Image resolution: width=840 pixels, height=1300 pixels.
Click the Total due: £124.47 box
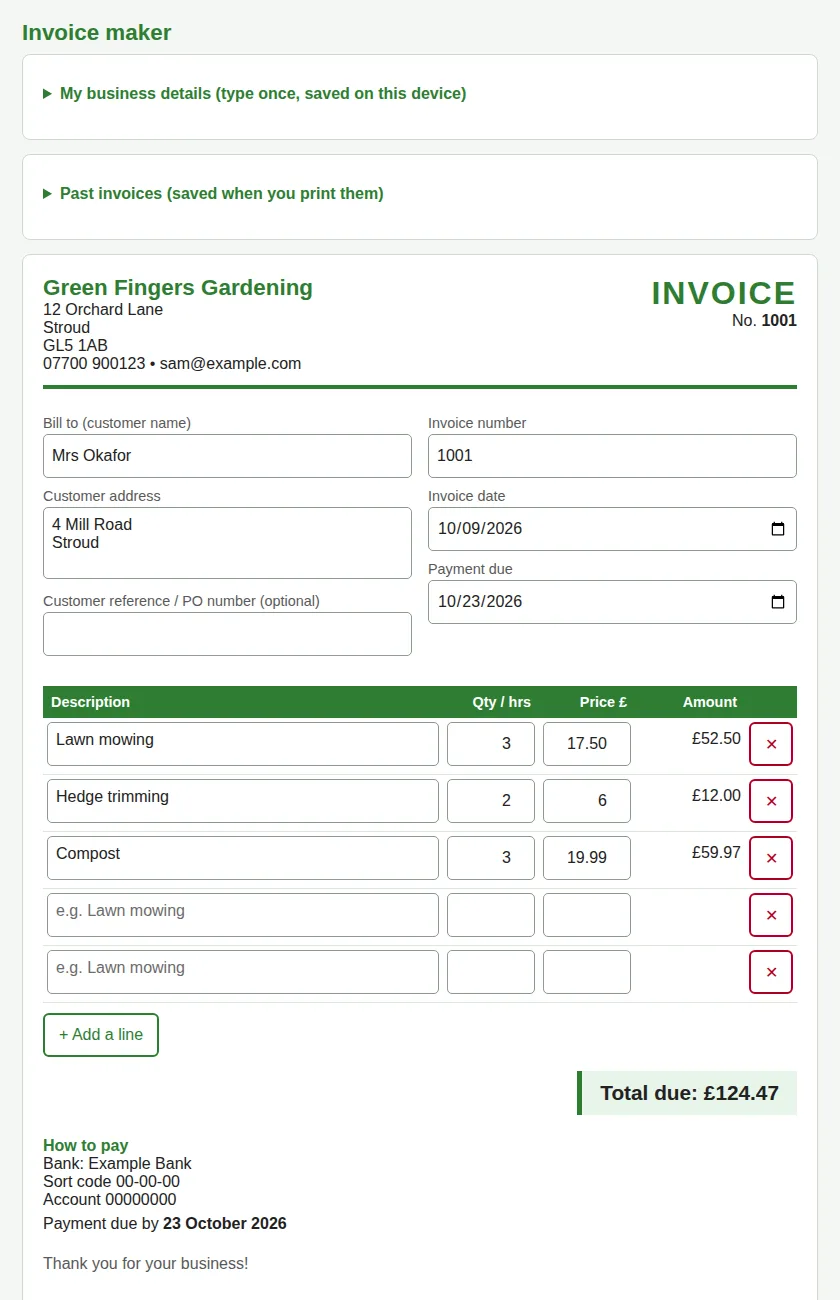pyautogui.click(x=687, y=1093)
